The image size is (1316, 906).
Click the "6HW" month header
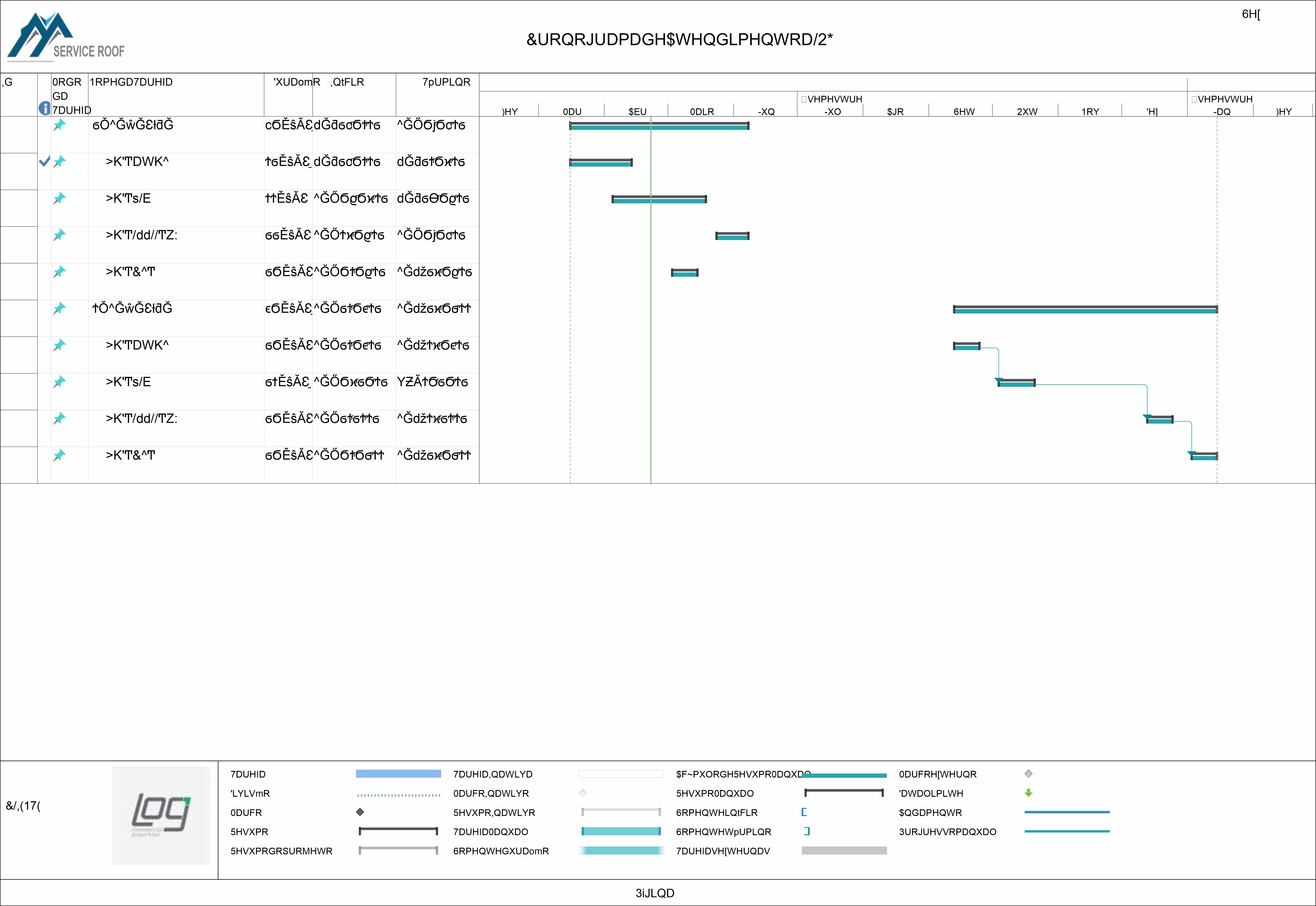[x=964, y=112]
